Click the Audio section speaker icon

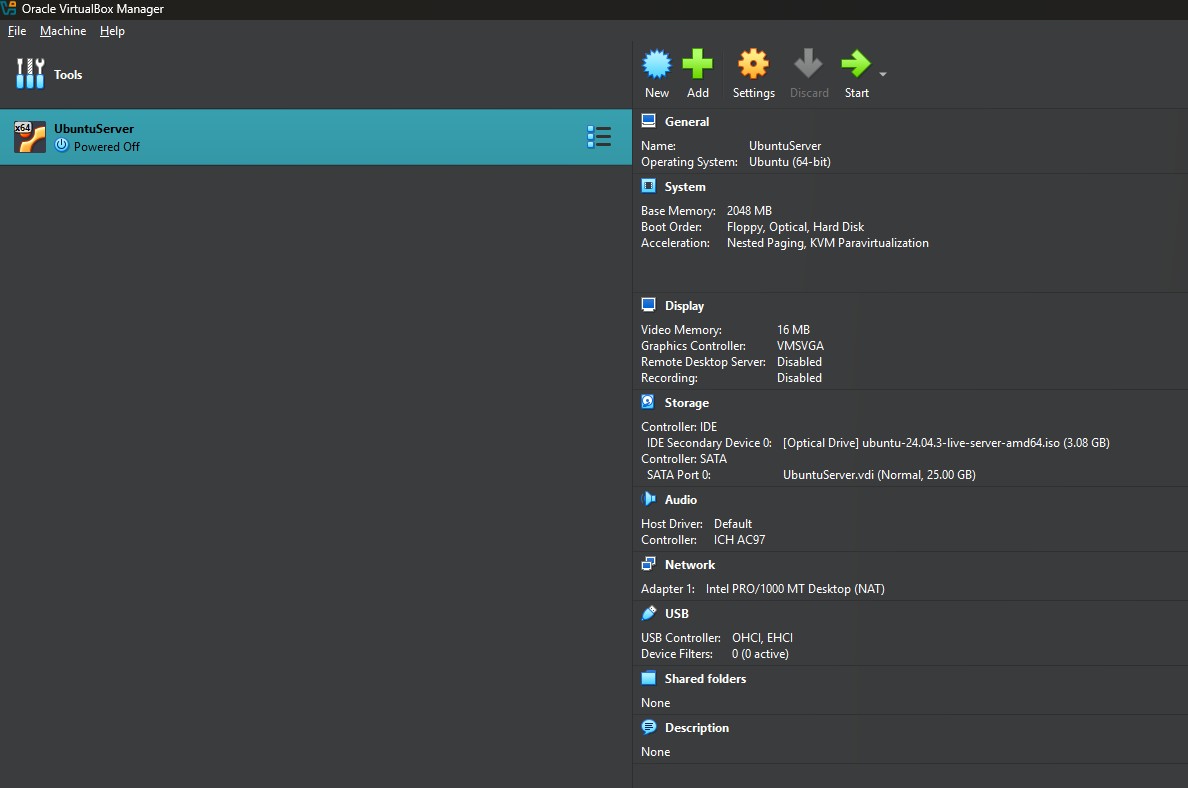coord(648,499)
